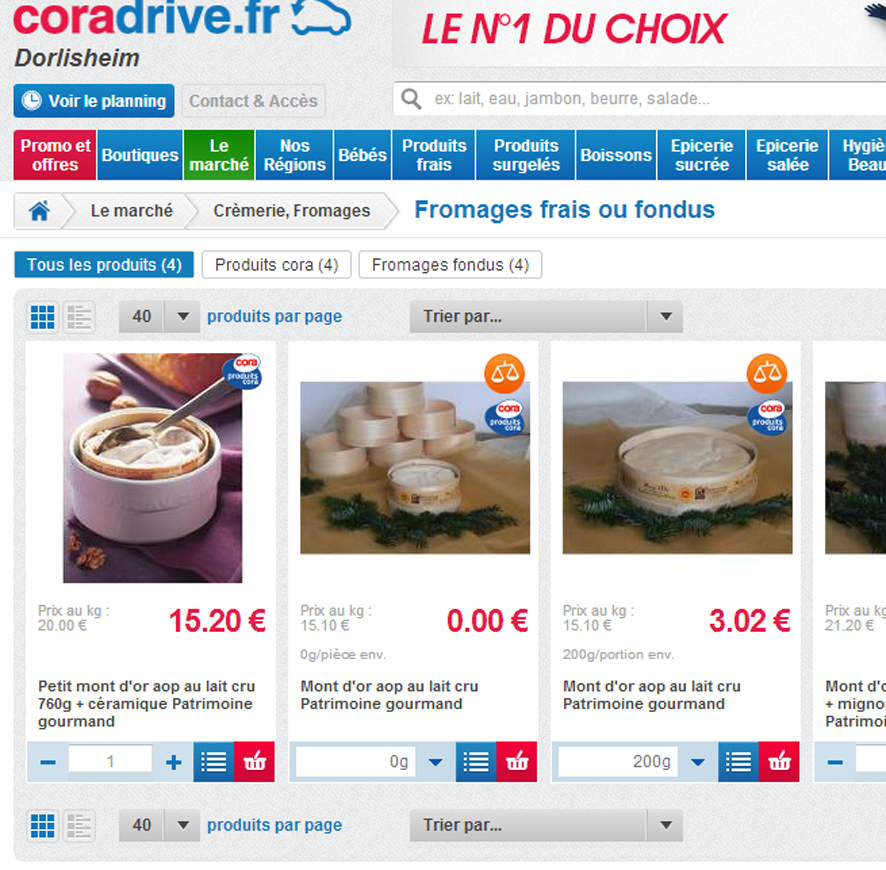Screen dimensions: 886x870
Task: Increase Petit mont d'or quantity with plus
Action: [x=173, y=762]
